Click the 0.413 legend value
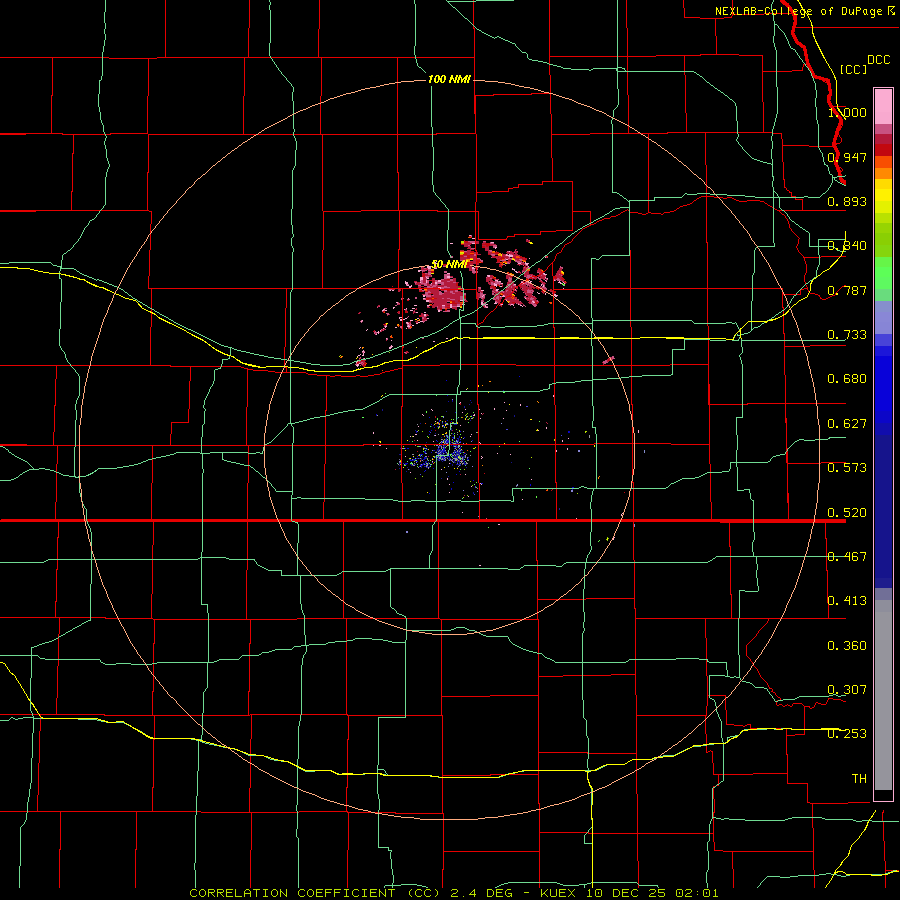900x900 pixels. coord(847,601)
